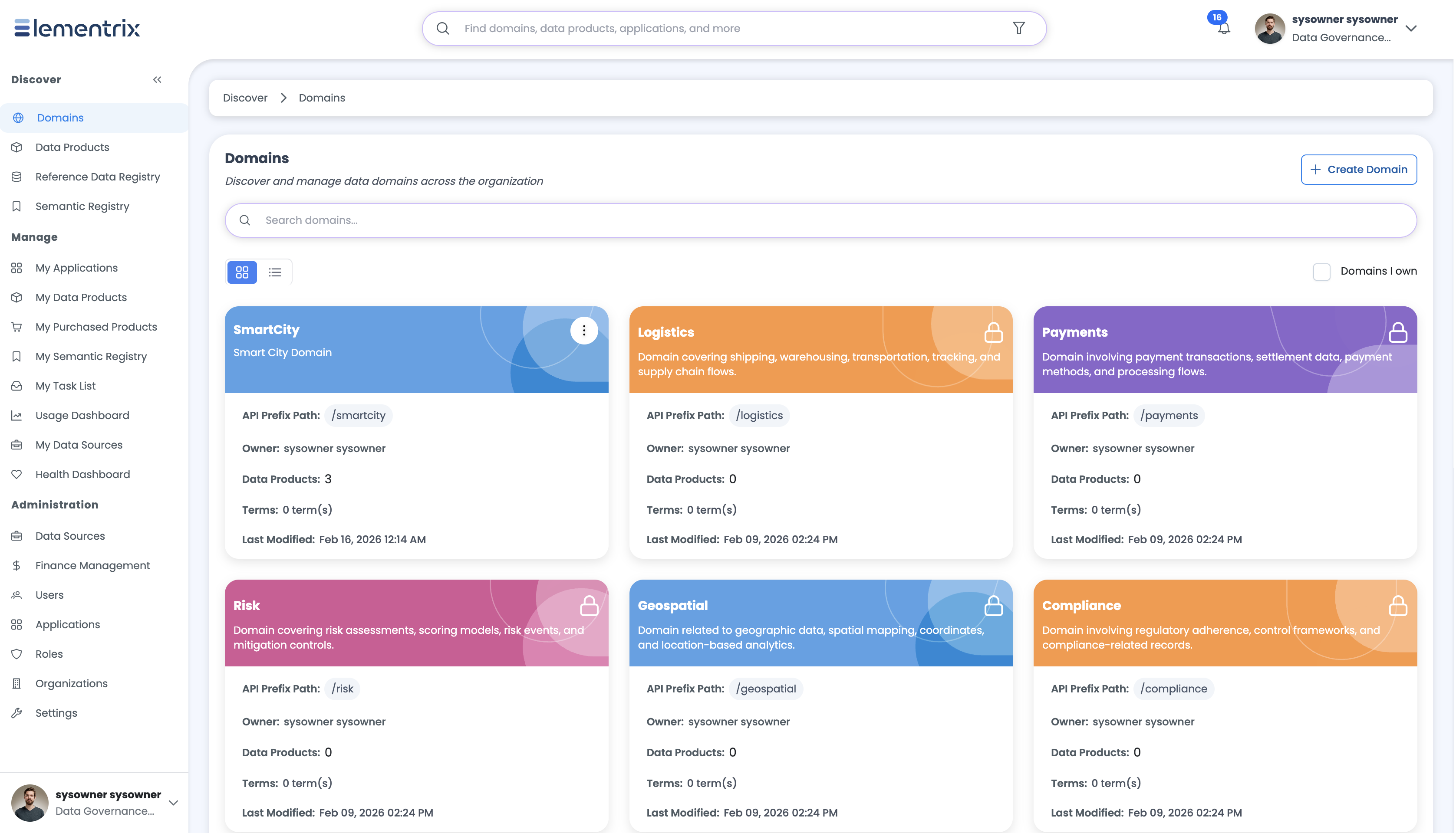Viewport: 1456px width, 833px height.
Task: Open SmartCity card three-dot menu
Action: [x=584, y=330]
